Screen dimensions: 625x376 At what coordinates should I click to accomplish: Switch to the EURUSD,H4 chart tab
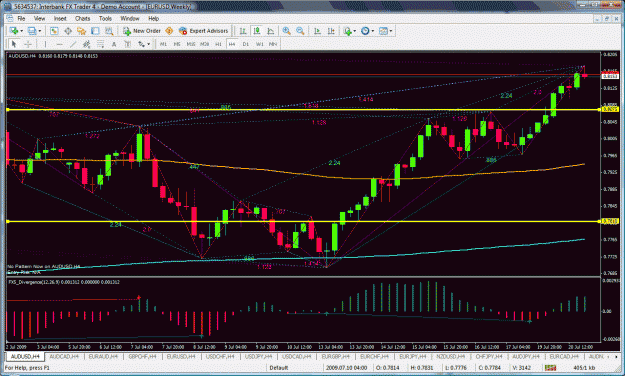pyautogui.click(x=181, y=356)
